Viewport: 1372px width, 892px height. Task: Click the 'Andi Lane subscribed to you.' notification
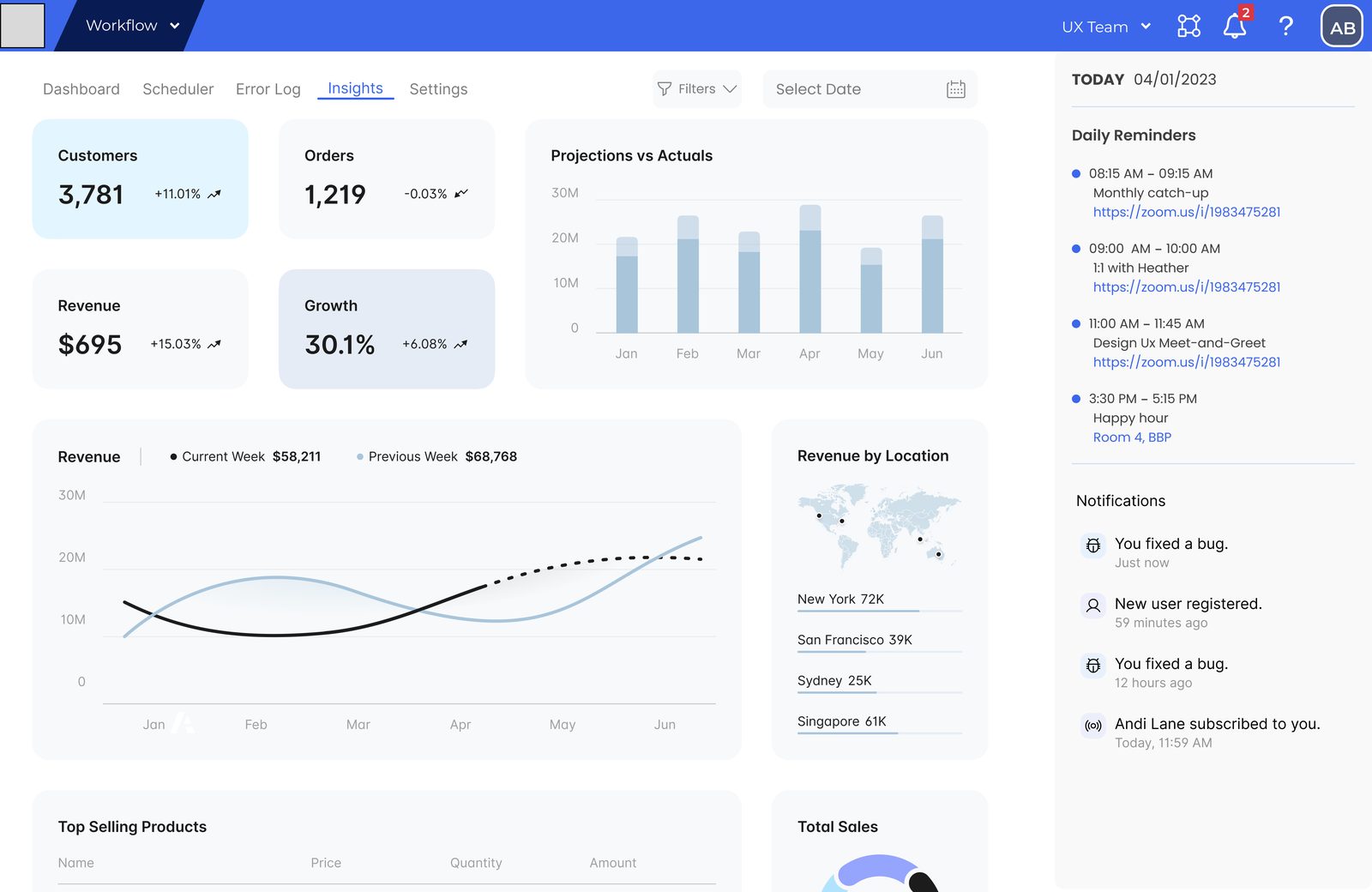[1200, 732]
